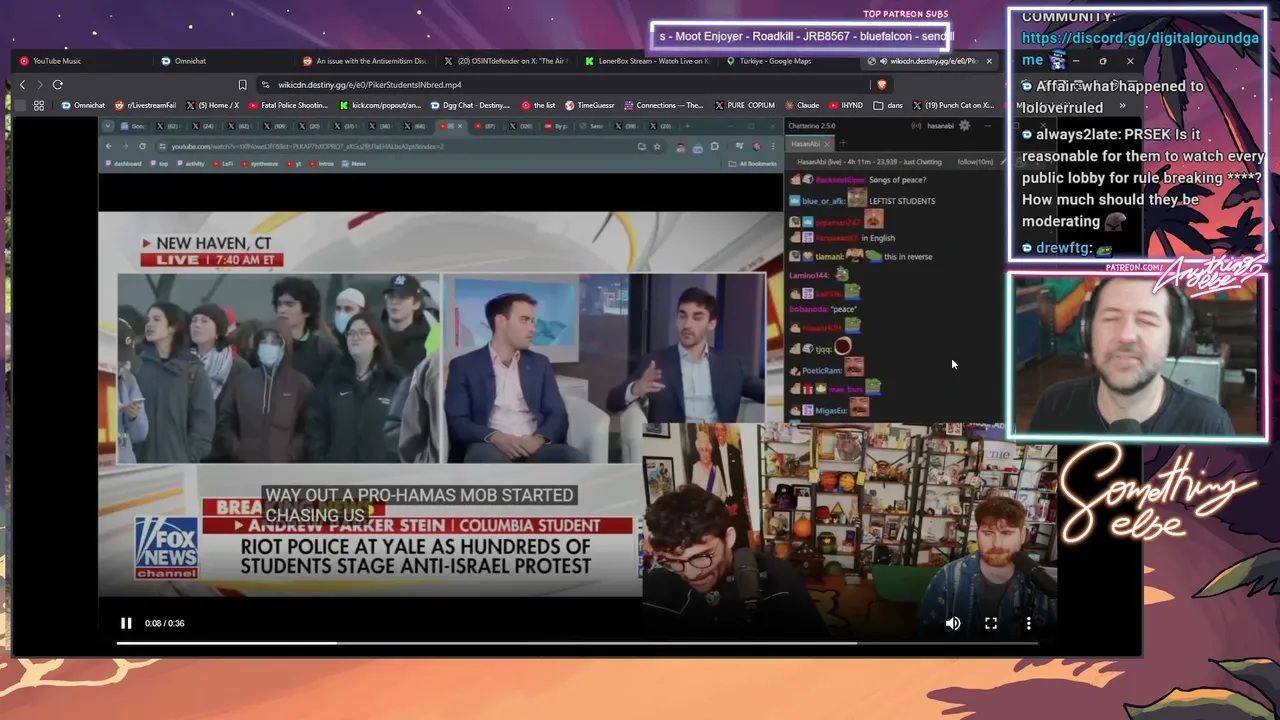1280x720 pixels.
Task: Enter fullscreen on the video player
Action: tap(991, 623)
